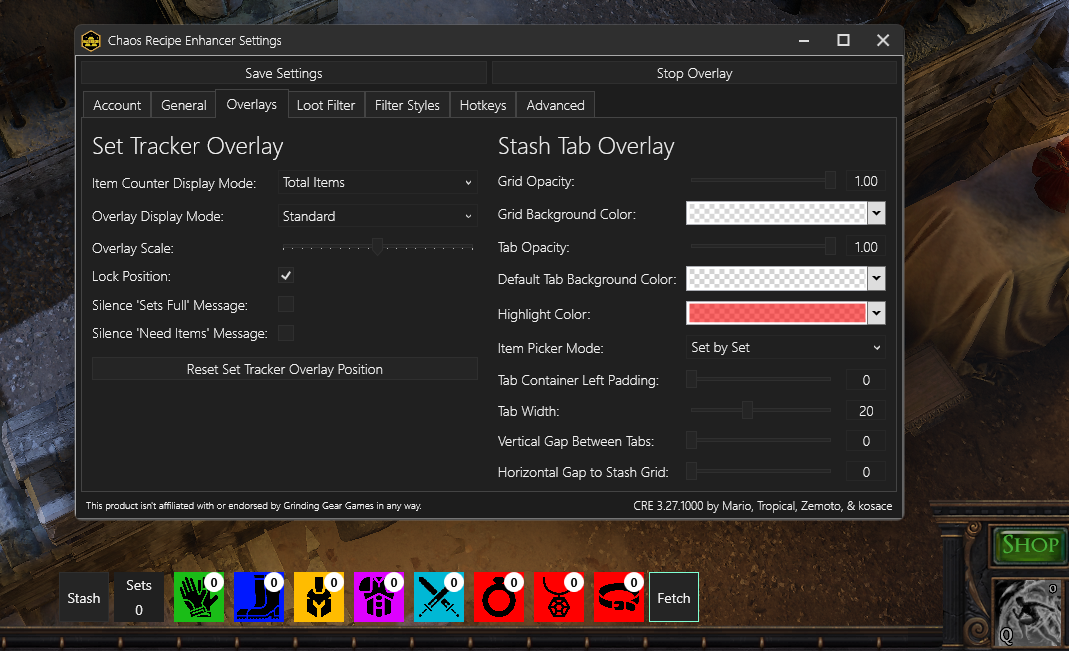The width and height of the screenshot is (1069, 651).
Task: Enable Silence 'Sets Full' Message checkbox
Action: click(x=286, y=304)
